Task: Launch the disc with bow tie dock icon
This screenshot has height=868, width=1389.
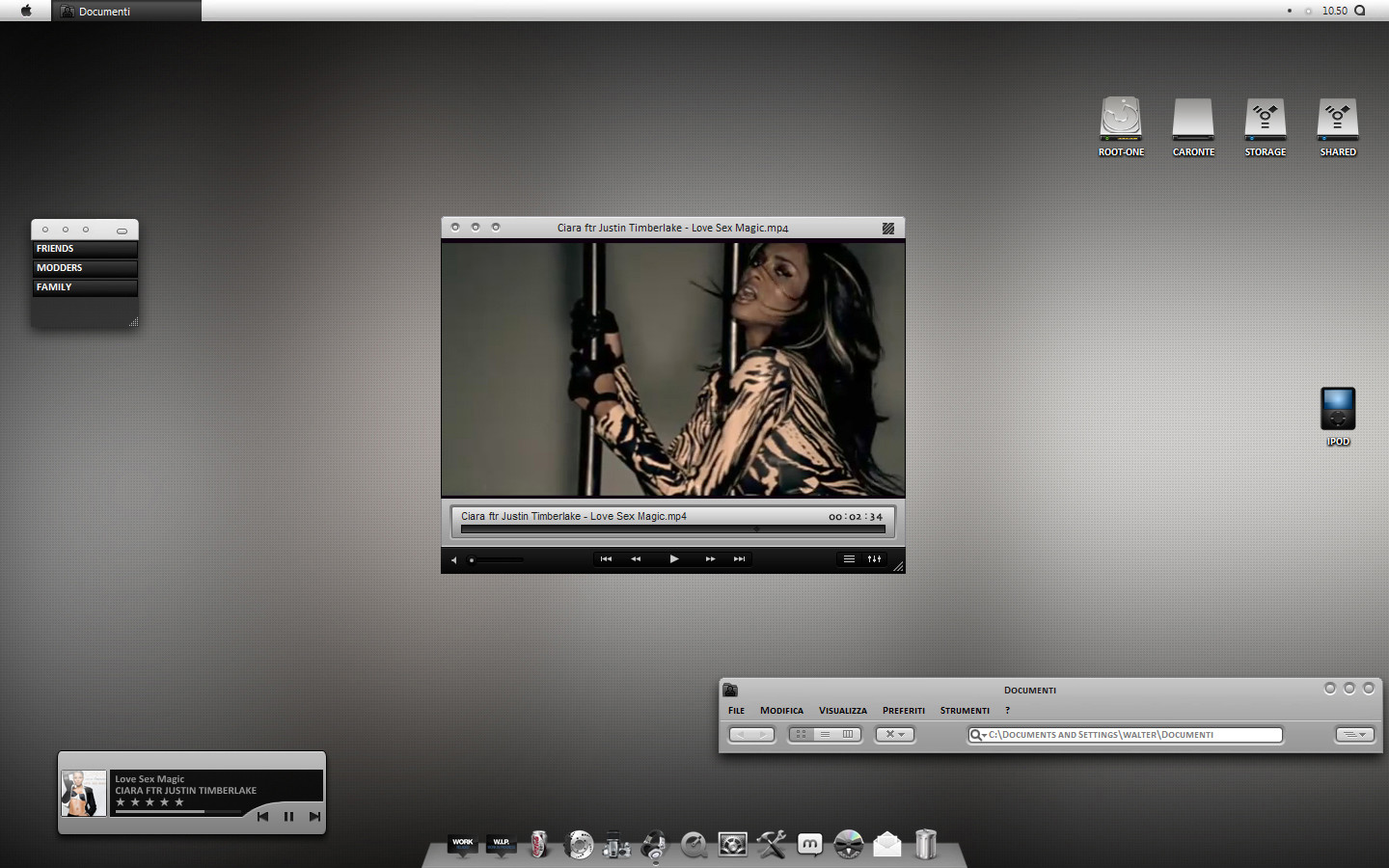Action: (x=849, y=845)
